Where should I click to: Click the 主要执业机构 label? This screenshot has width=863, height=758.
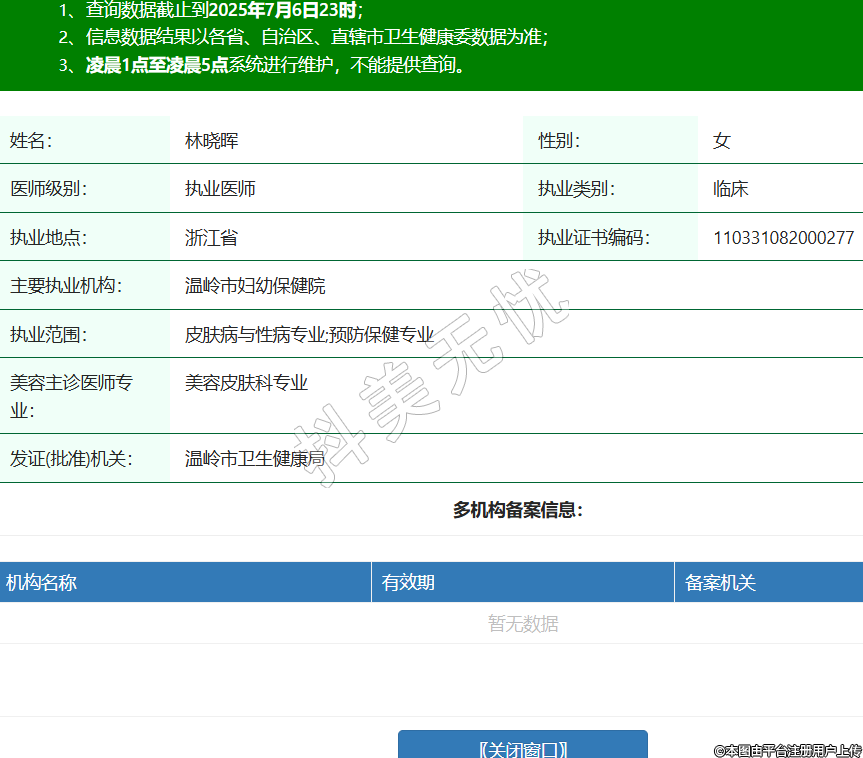click(x=65, y=286)
